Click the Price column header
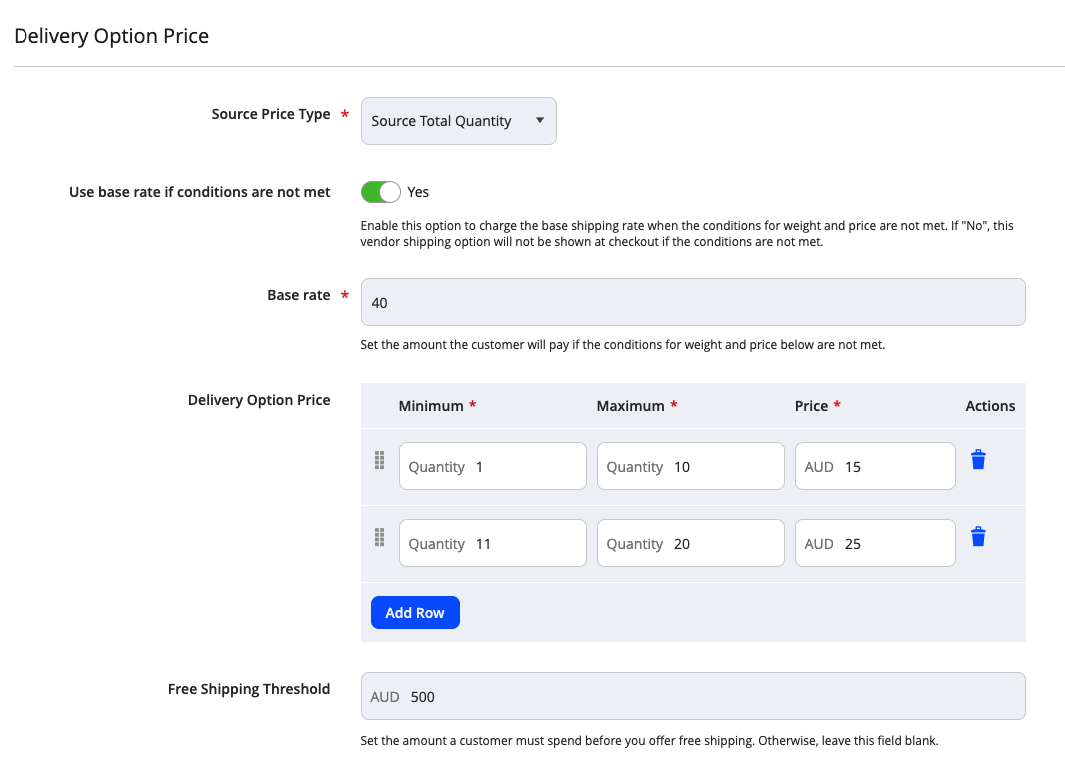This screenshot has width=1065, height=781. click(811, 406)
